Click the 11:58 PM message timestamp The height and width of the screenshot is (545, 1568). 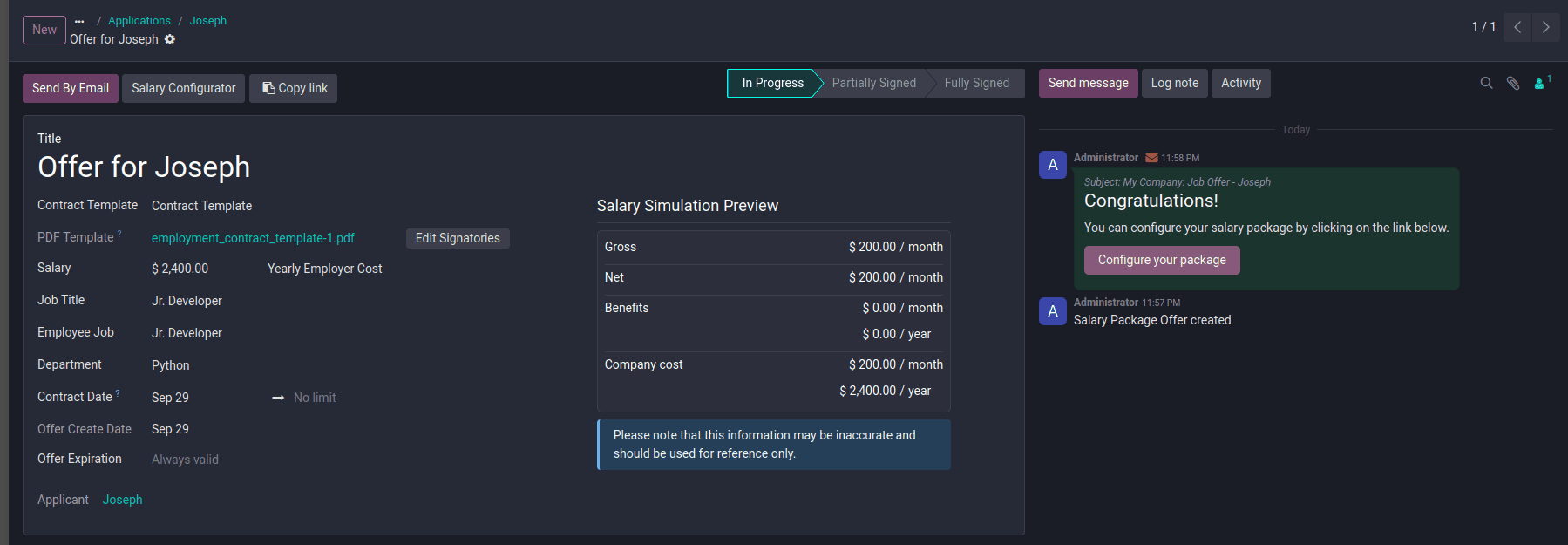(x=1180, y=158)
